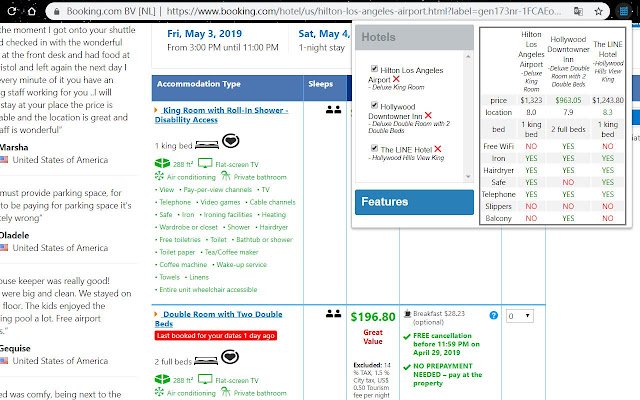Image resolution: width=640 pixels, height=400 pixels.
Task: Open the translate page icon in address bar
Action: point(578,11)
